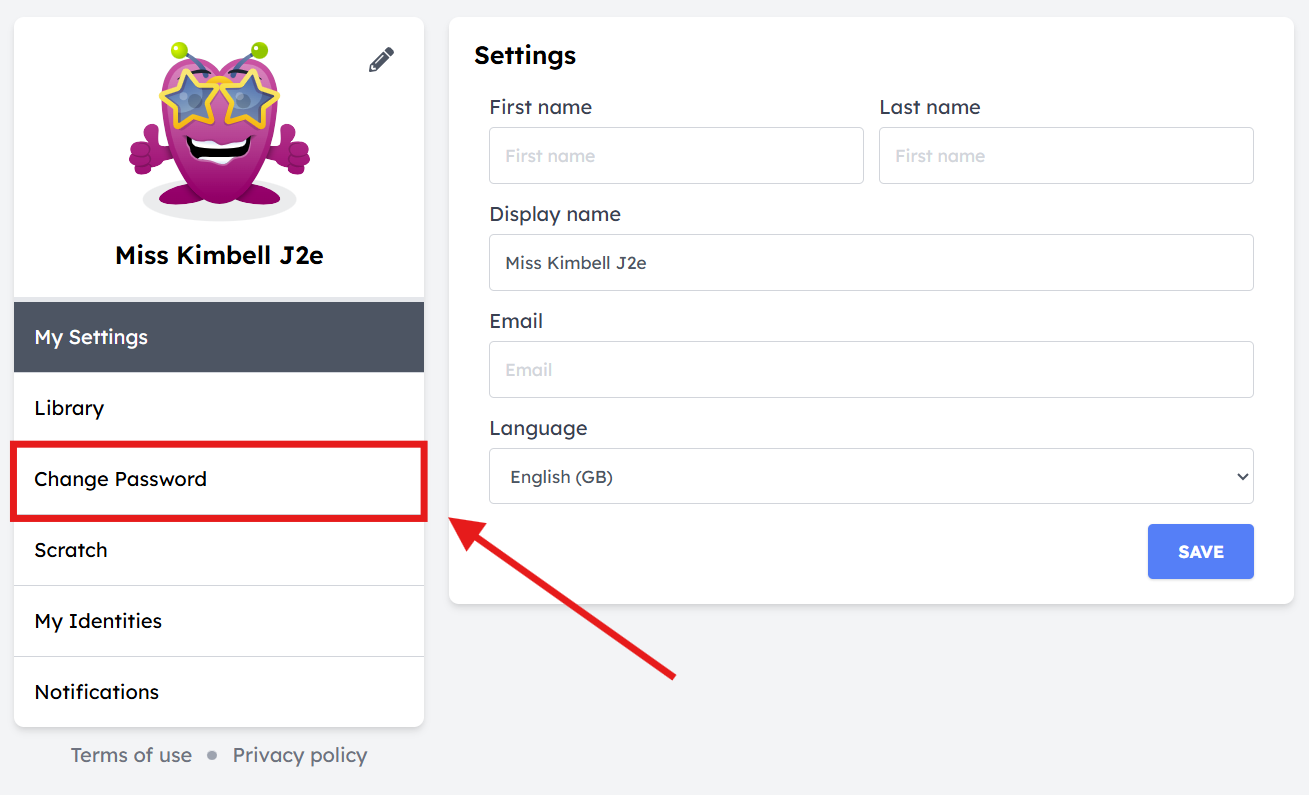Open the Change Password menu item
This screenshot has width=1309, height=795.
219,479
